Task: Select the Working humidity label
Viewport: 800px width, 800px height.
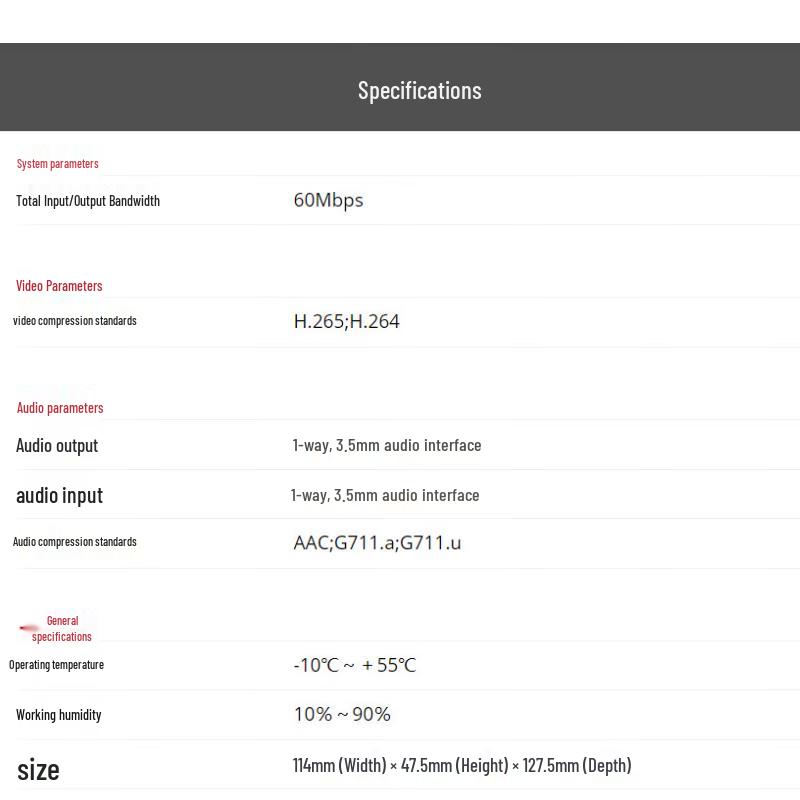Action: click(59, 715)
